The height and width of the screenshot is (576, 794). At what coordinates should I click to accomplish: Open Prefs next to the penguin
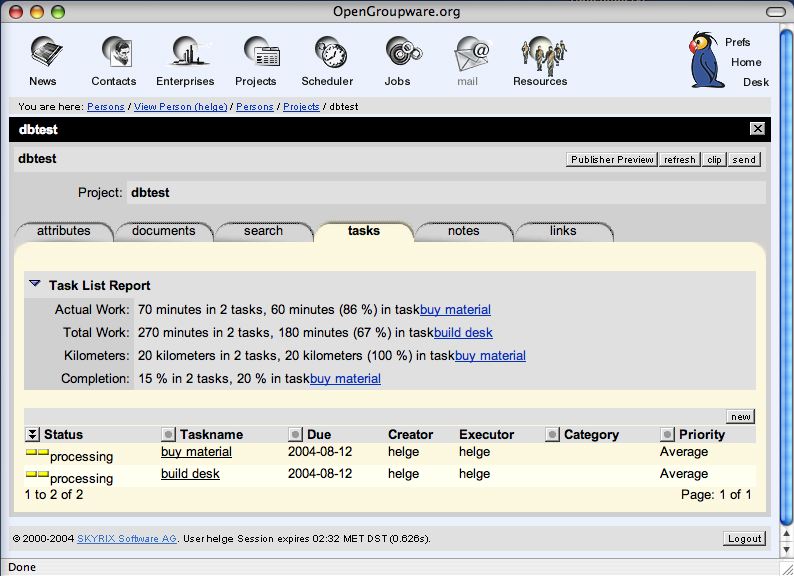click(737, 42)
